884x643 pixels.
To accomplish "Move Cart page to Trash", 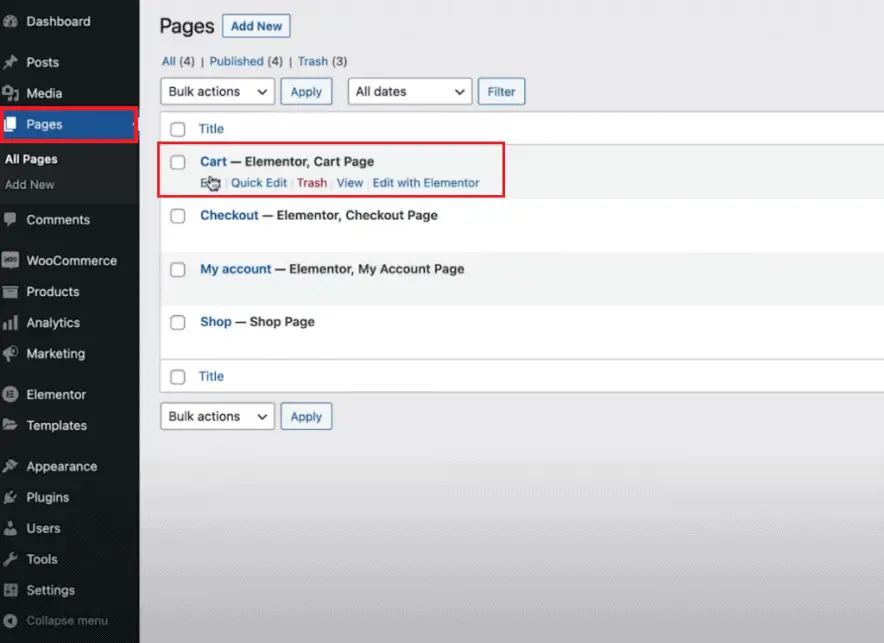I will pyautogui.click(x=312, y=183).
